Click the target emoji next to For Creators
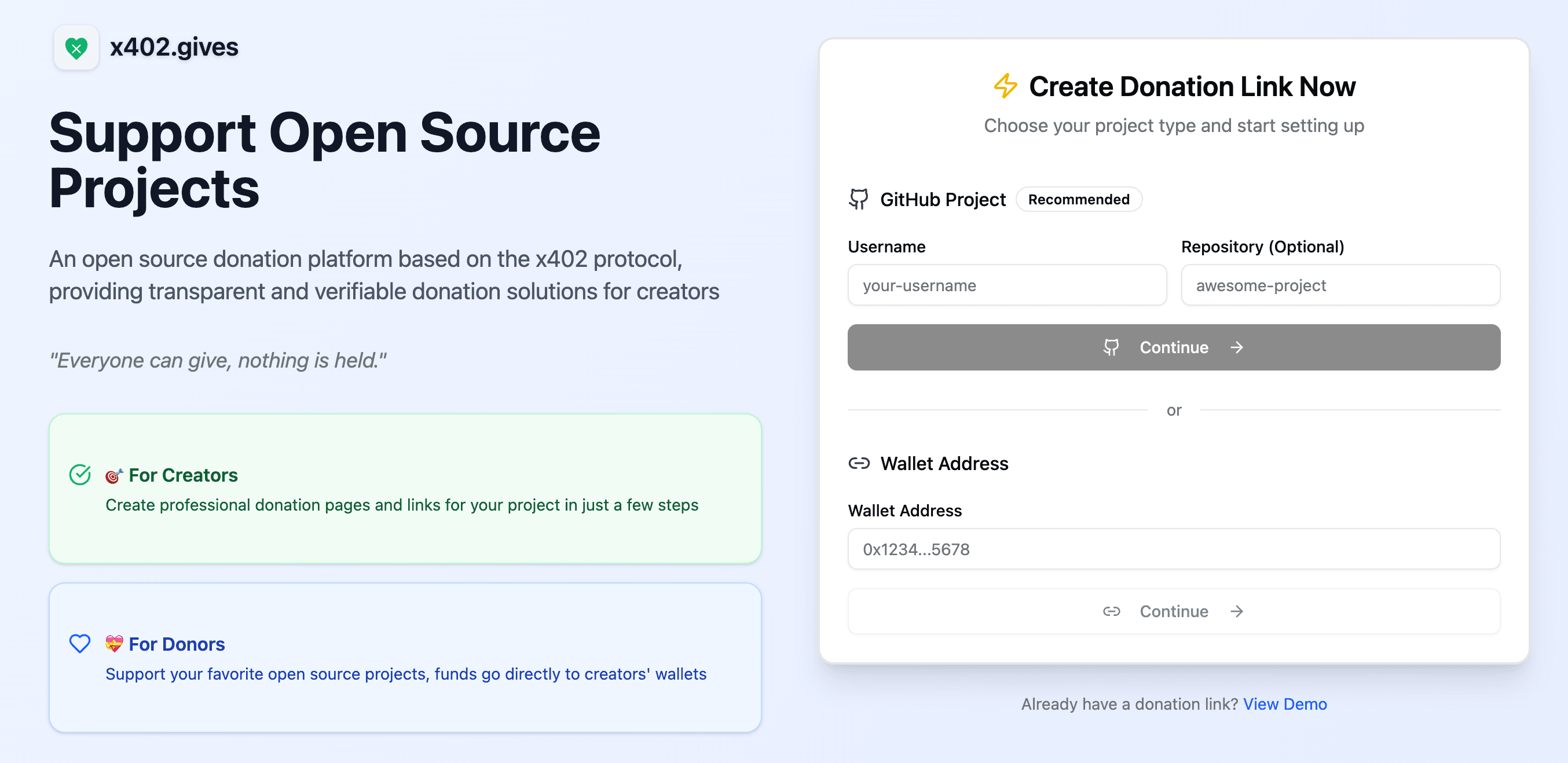This screenshot has height=763, width=1568. (x=114, y=475)
